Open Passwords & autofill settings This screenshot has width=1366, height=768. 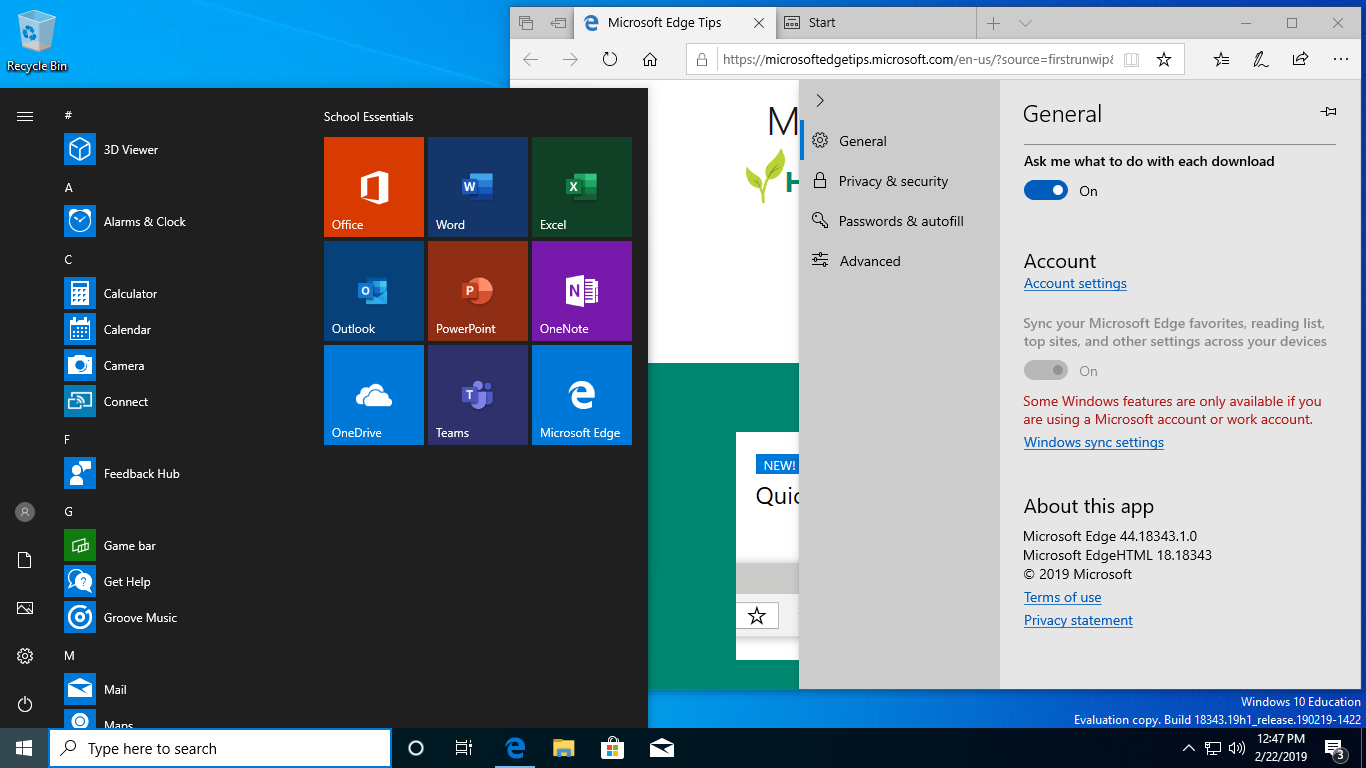click(900, 221)
